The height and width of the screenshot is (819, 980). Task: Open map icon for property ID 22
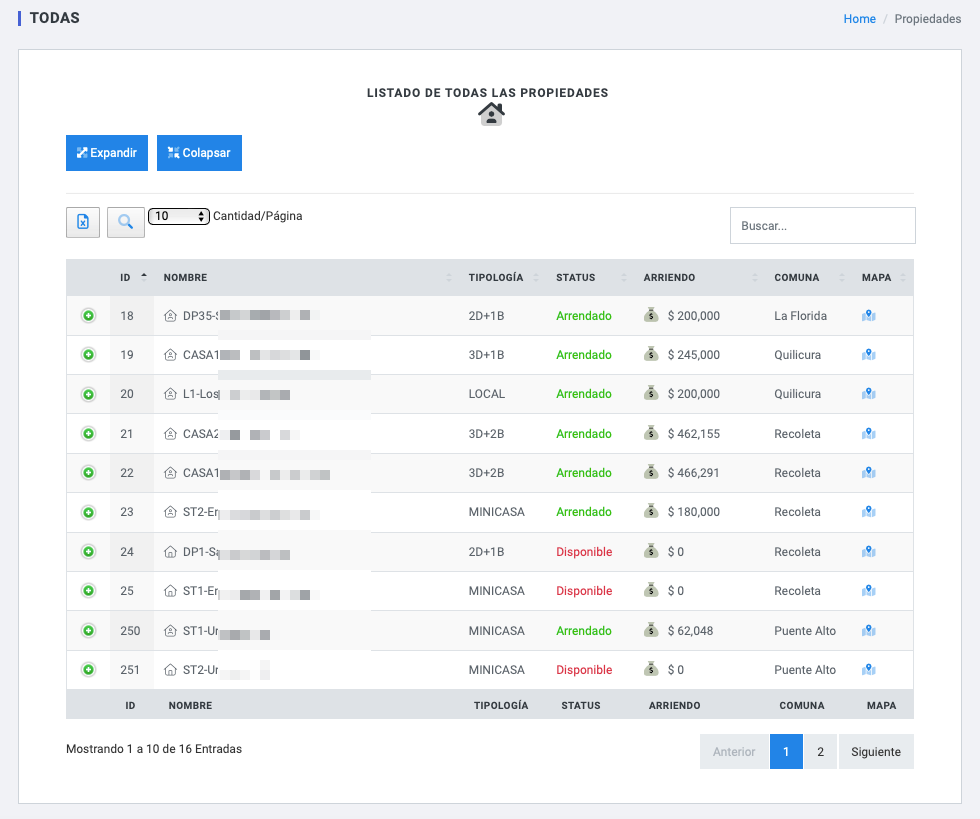tap(869, 473)
